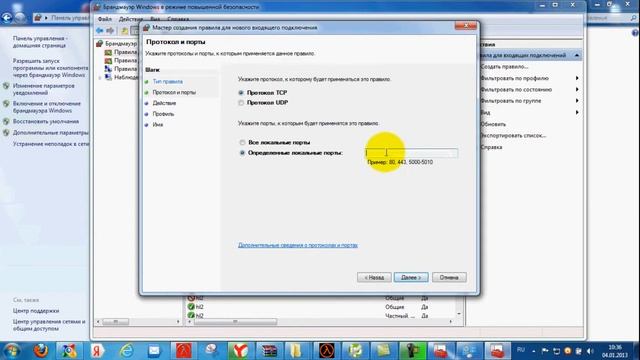The height and width of the screenshot is (360, 640).
Task: Go to the Тип правила wizard step
Action: 168,82
